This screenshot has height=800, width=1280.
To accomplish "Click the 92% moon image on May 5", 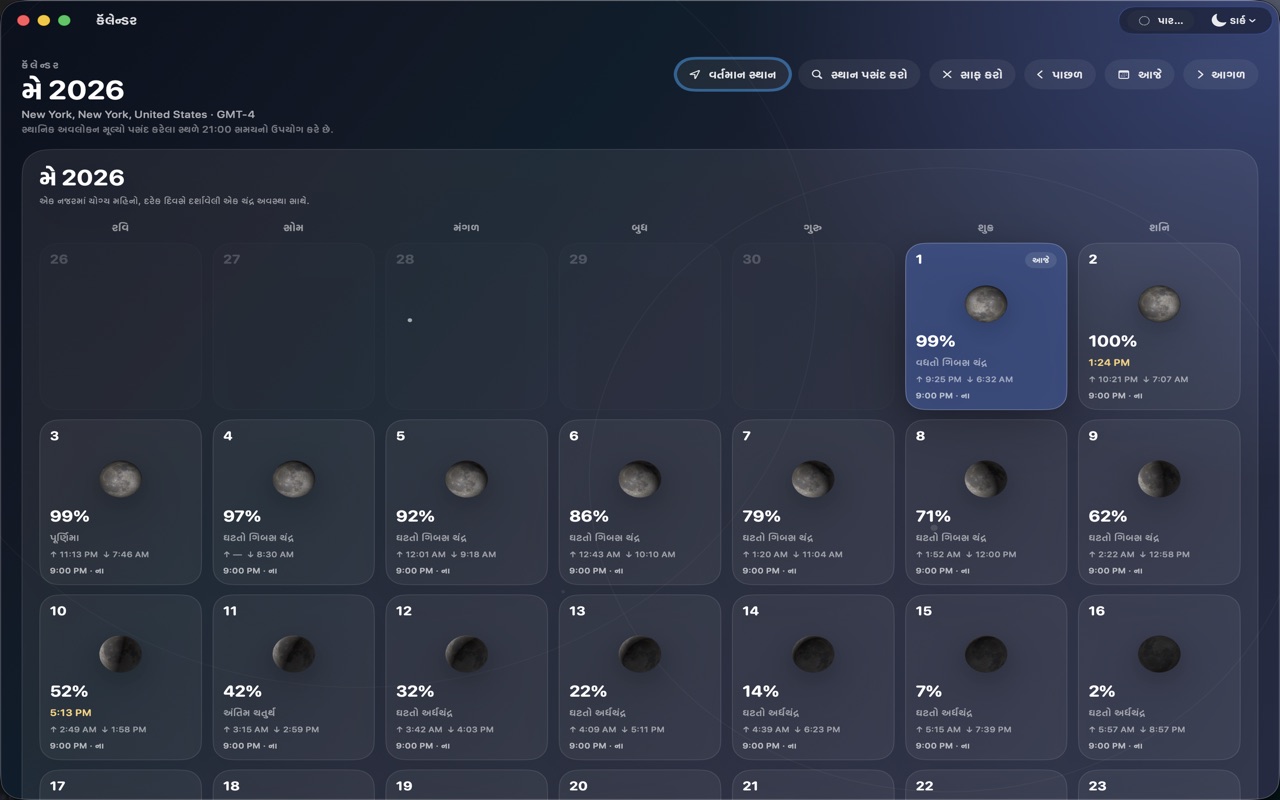I will tap(466, 480).
